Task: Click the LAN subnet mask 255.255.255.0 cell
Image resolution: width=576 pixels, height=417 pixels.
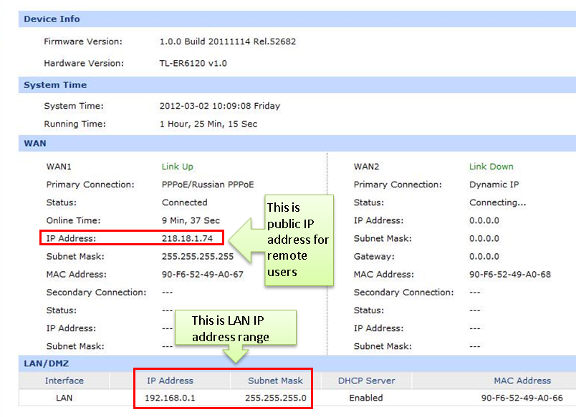Action: (276, 398)
